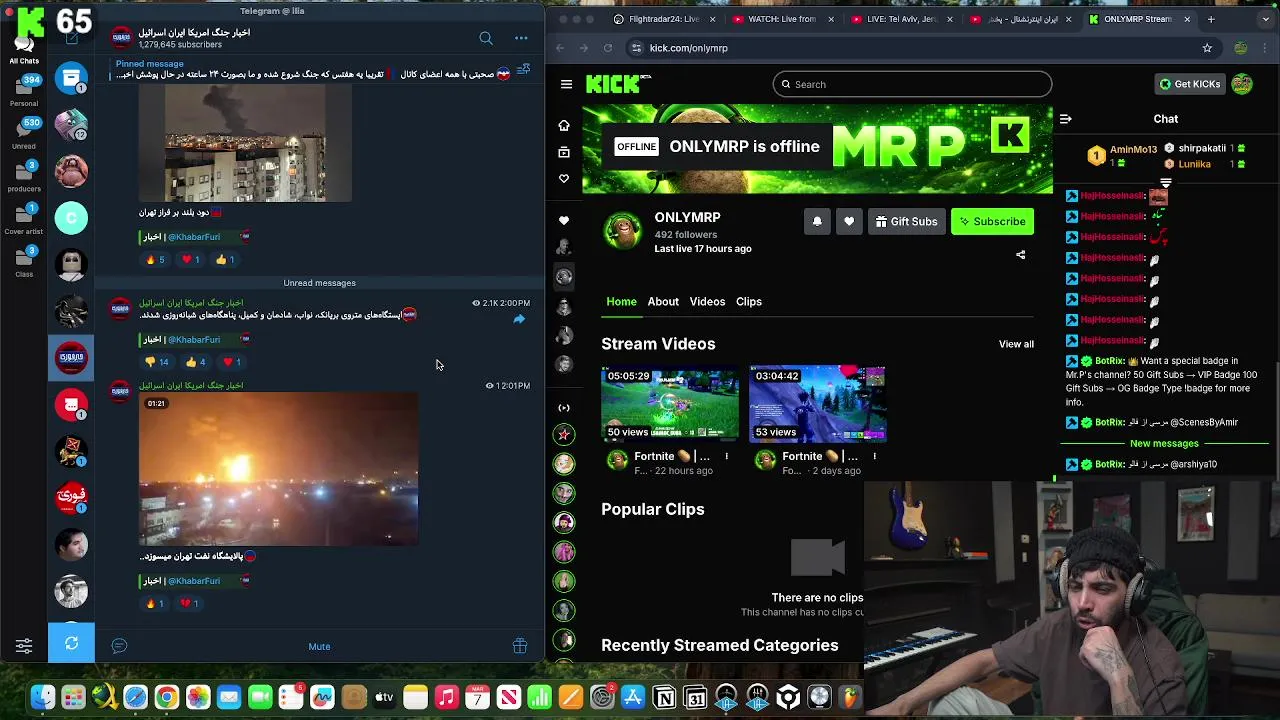
Task: Go back in Chrome
Action: click(x=560, y=48)
